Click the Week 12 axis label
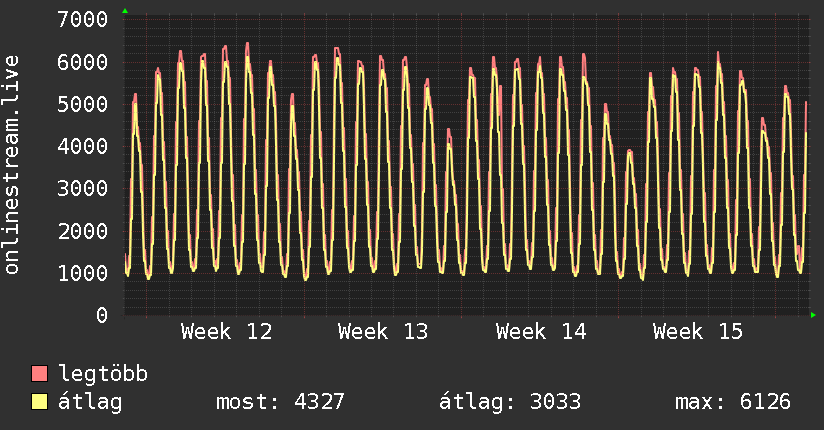 [x=227, y=332]
